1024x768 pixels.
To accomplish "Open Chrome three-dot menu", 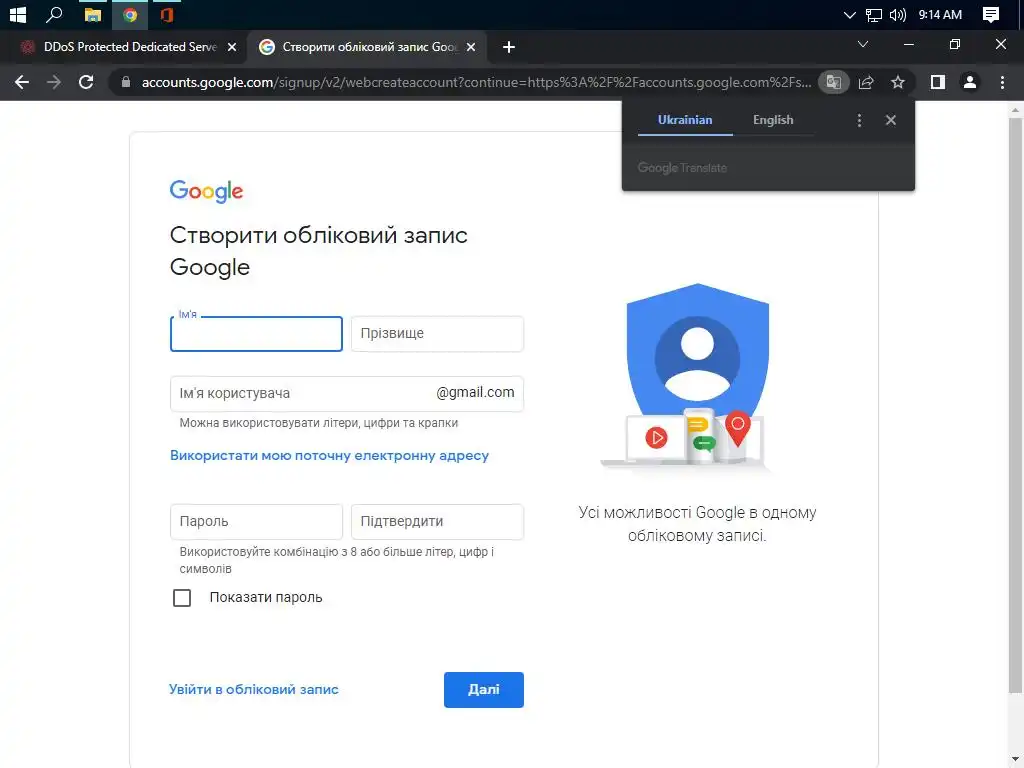I will click(1002, 82).
